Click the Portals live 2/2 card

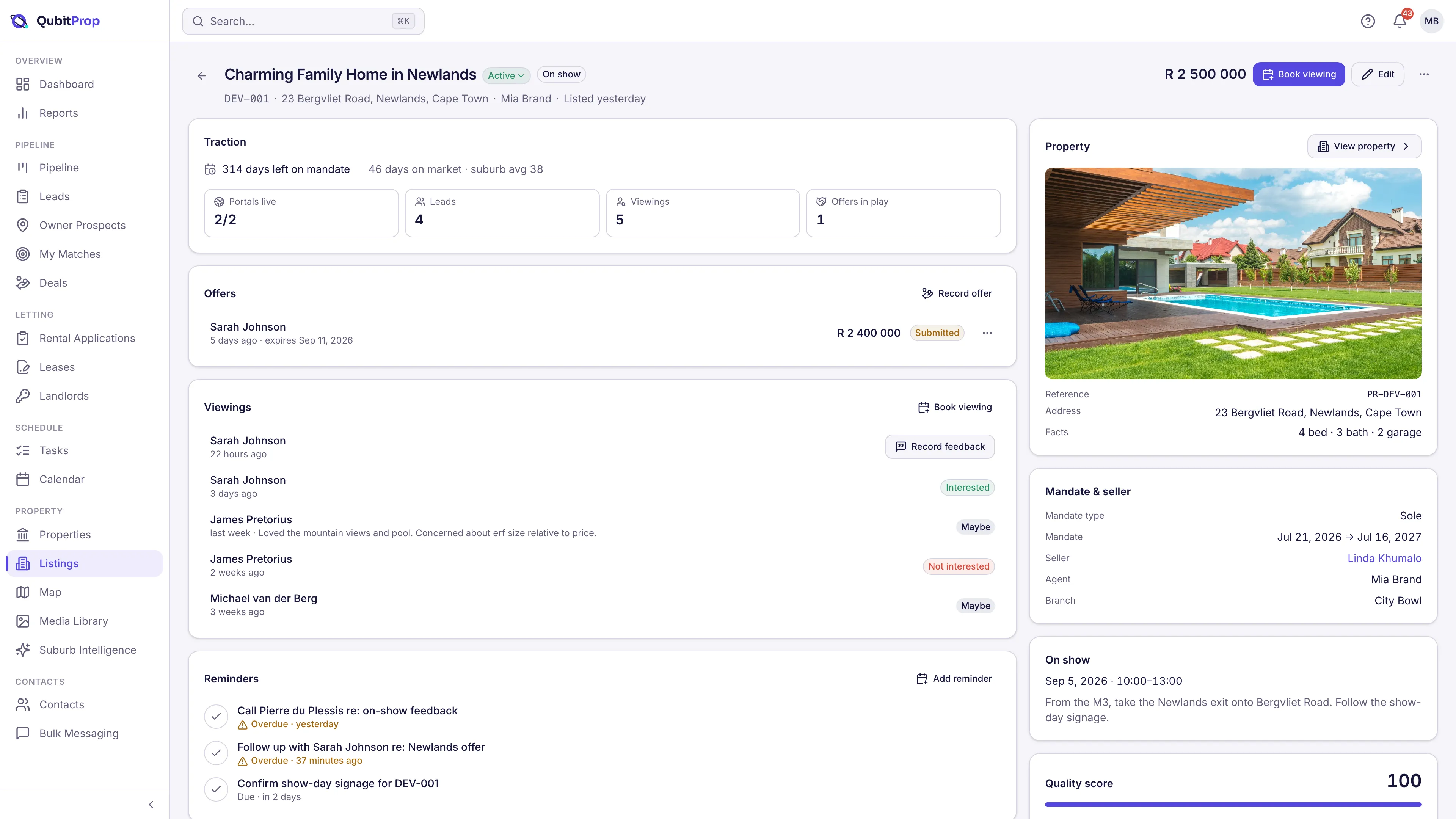[301, 212]
